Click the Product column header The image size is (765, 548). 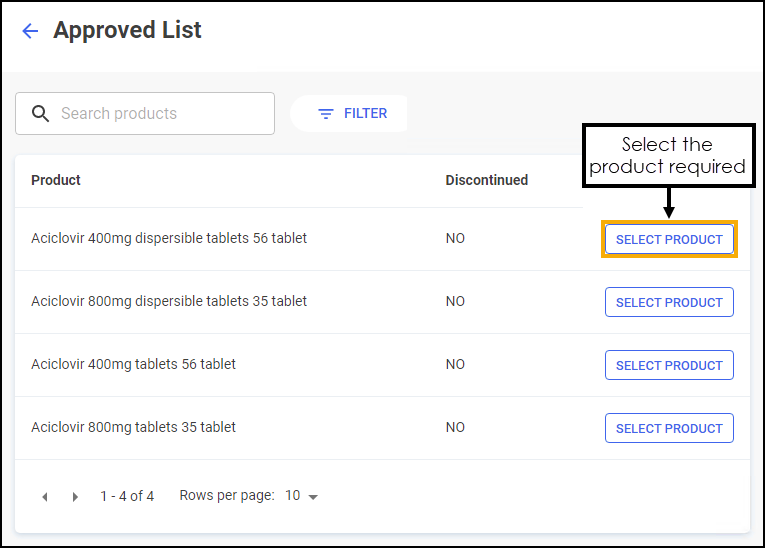(x=56, y=181)
